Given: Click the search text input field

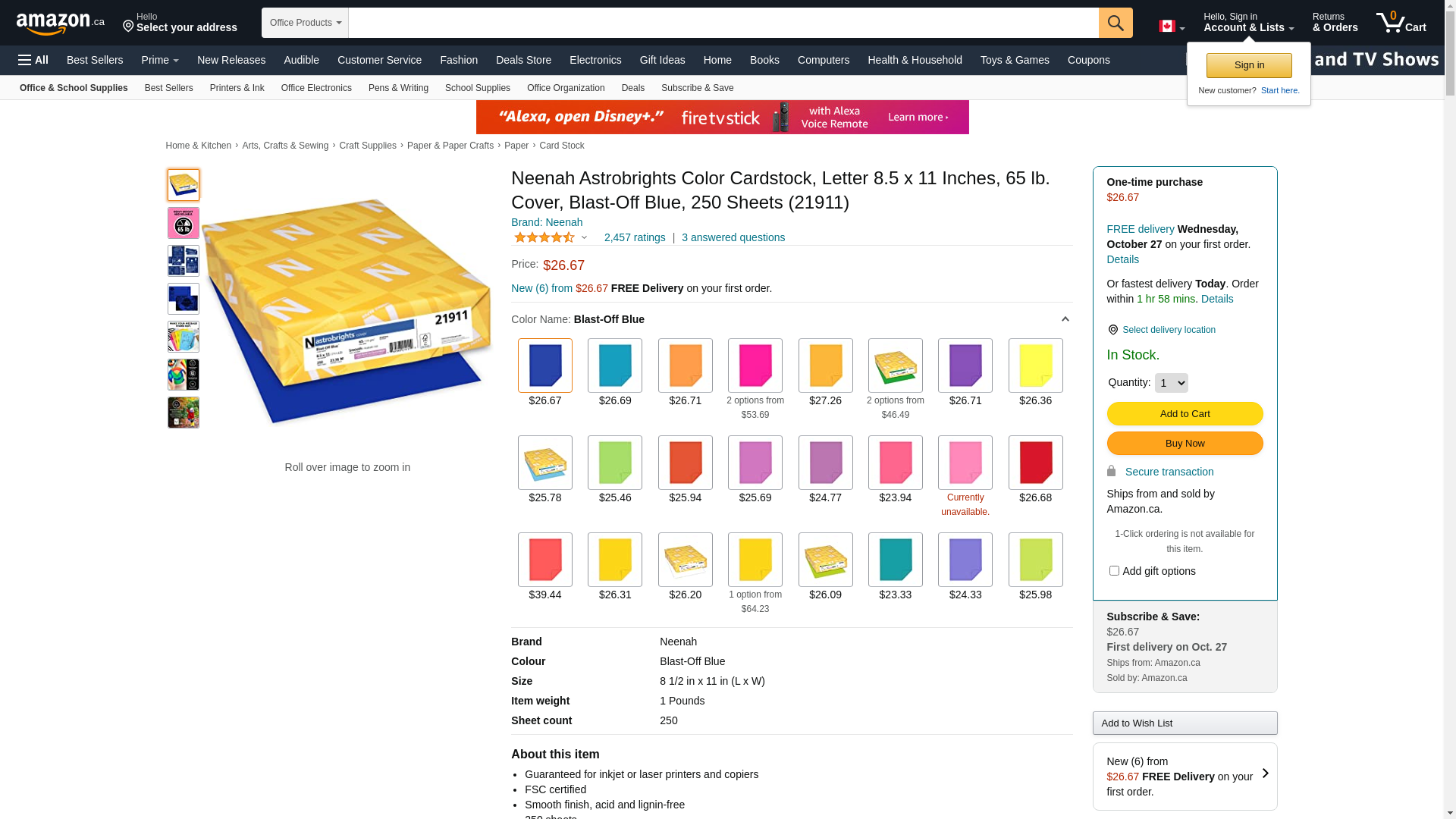Looking at the screenshot, I should pos(723,23).
